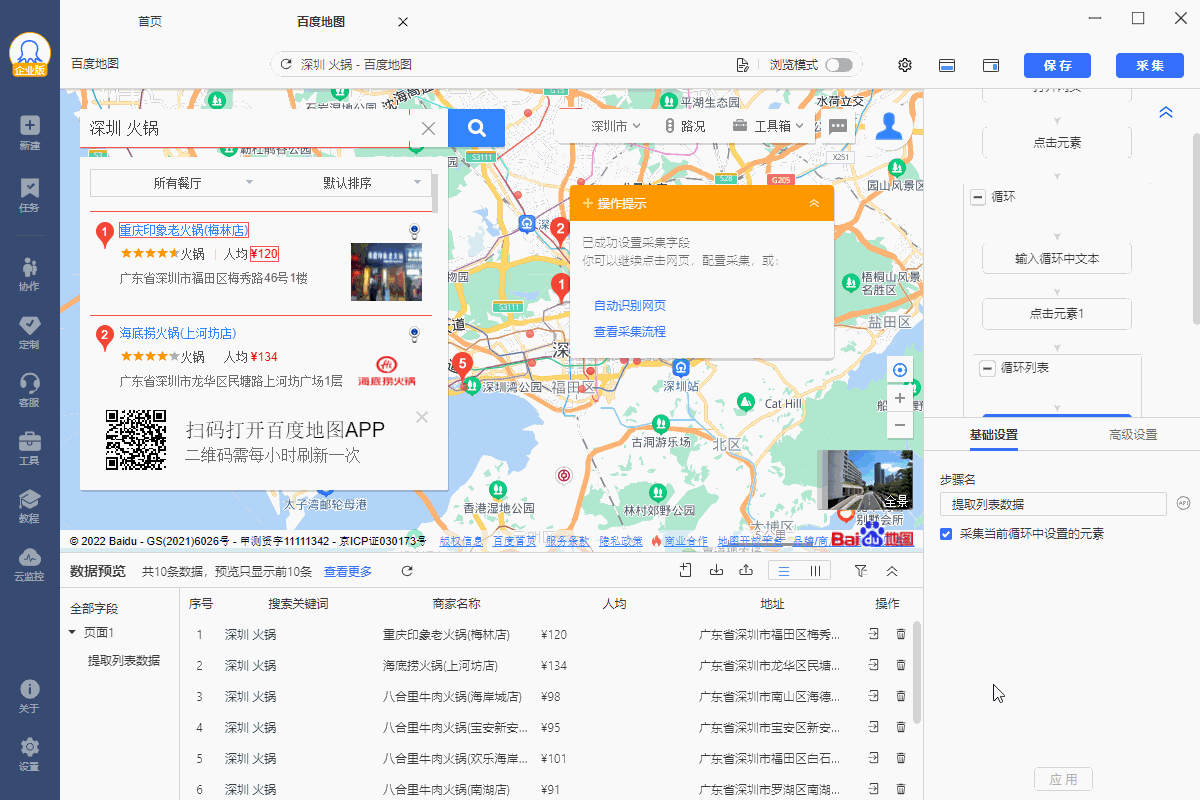Clear the 深圳 火锅 search box
This screenshot has width=1200, height=800.
(x=428, y=128)
